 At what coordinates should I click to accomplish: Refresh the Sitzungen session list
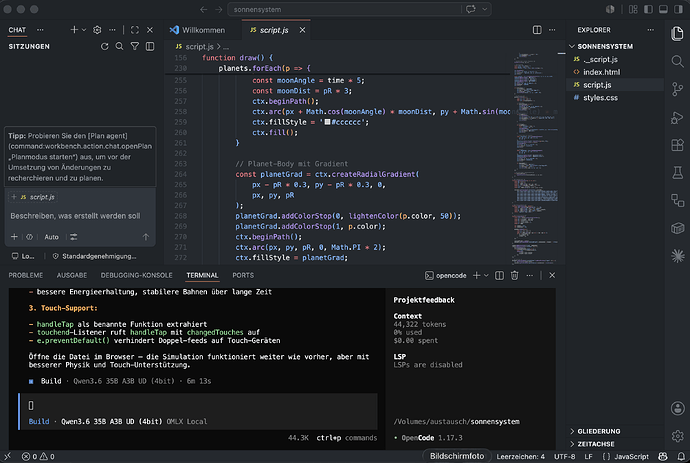pos(104,46)
